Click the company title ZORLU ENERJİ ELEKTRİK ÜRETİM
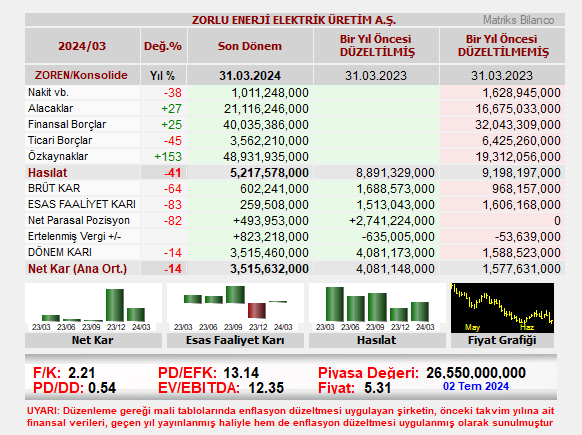The image size is (582, 435). (294, 20)
